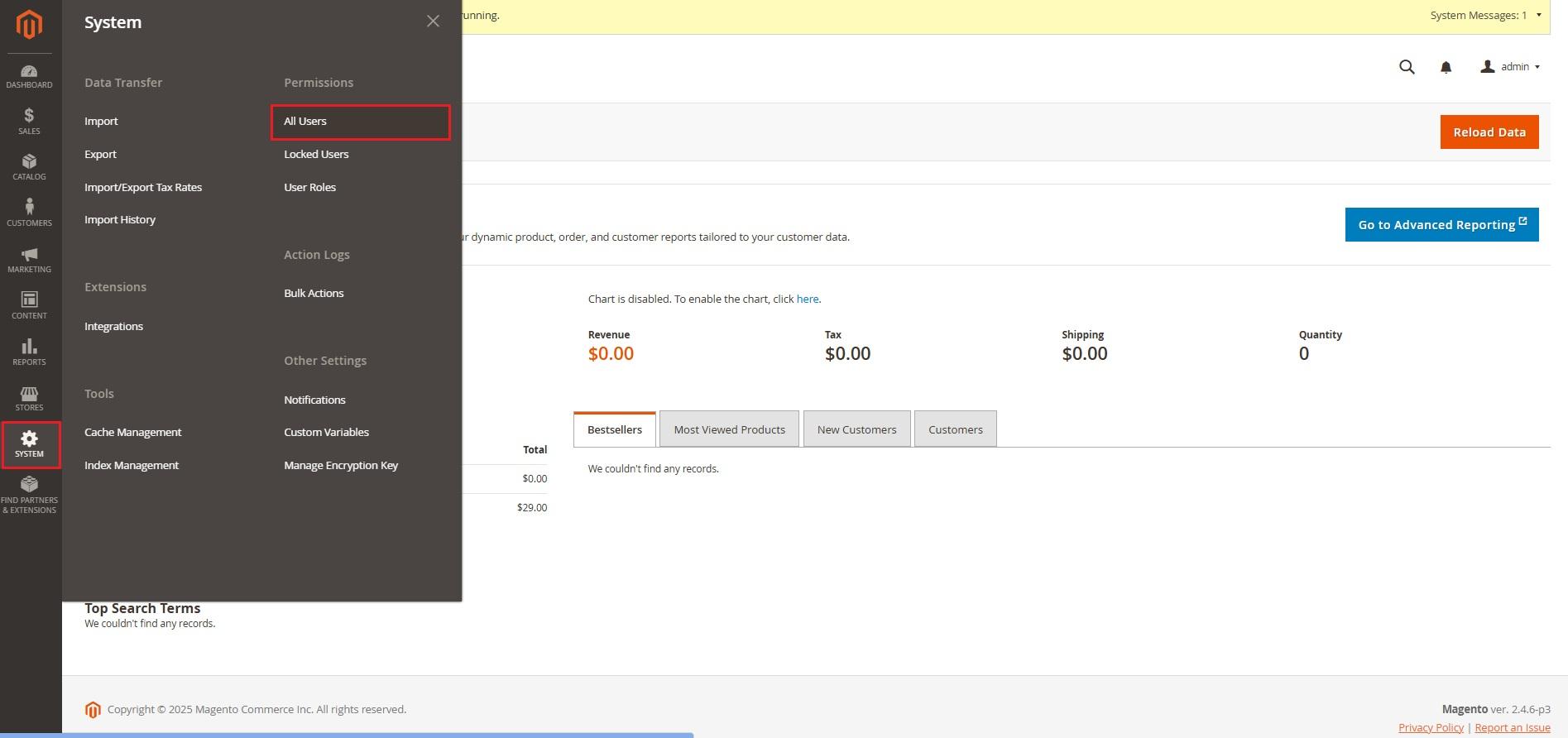
Task: Select All Users under Permissions
Action: (305, 122)
